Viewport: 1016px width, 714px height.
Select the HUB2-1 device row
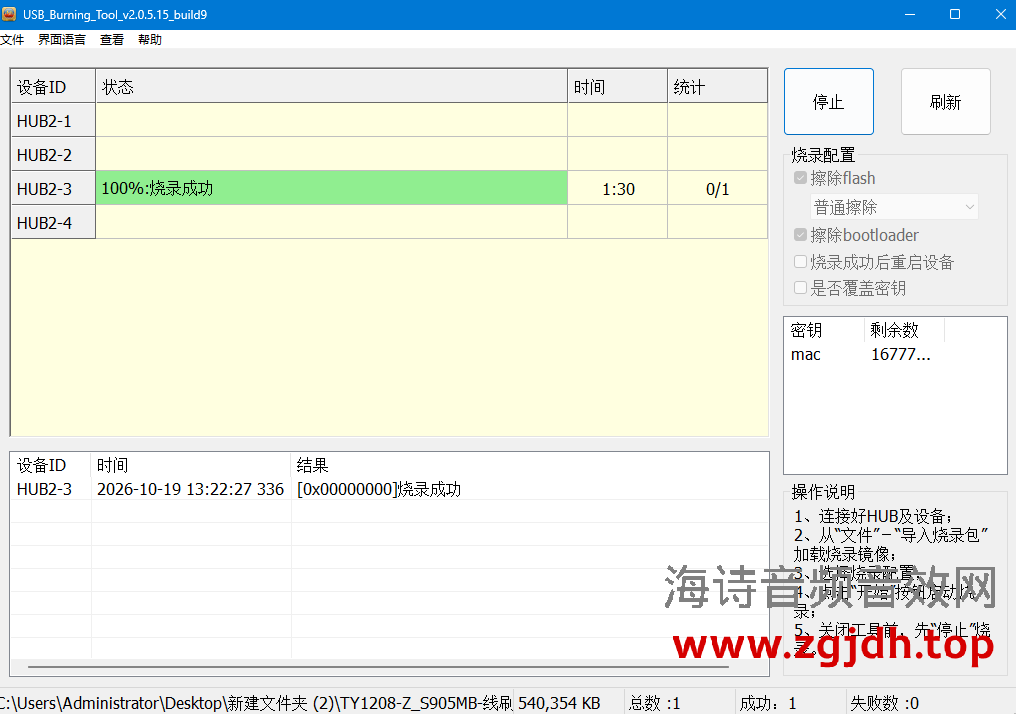(389, 121)
